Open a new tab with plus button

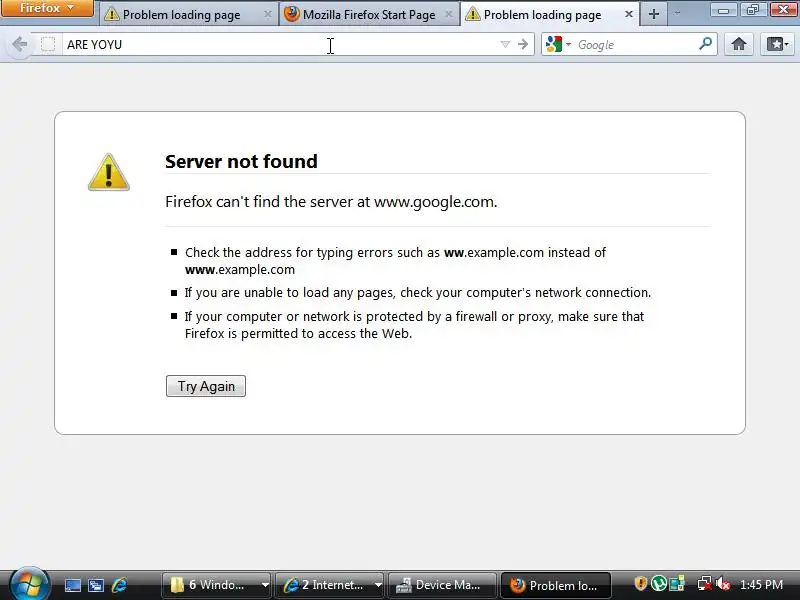click(654, 14)
